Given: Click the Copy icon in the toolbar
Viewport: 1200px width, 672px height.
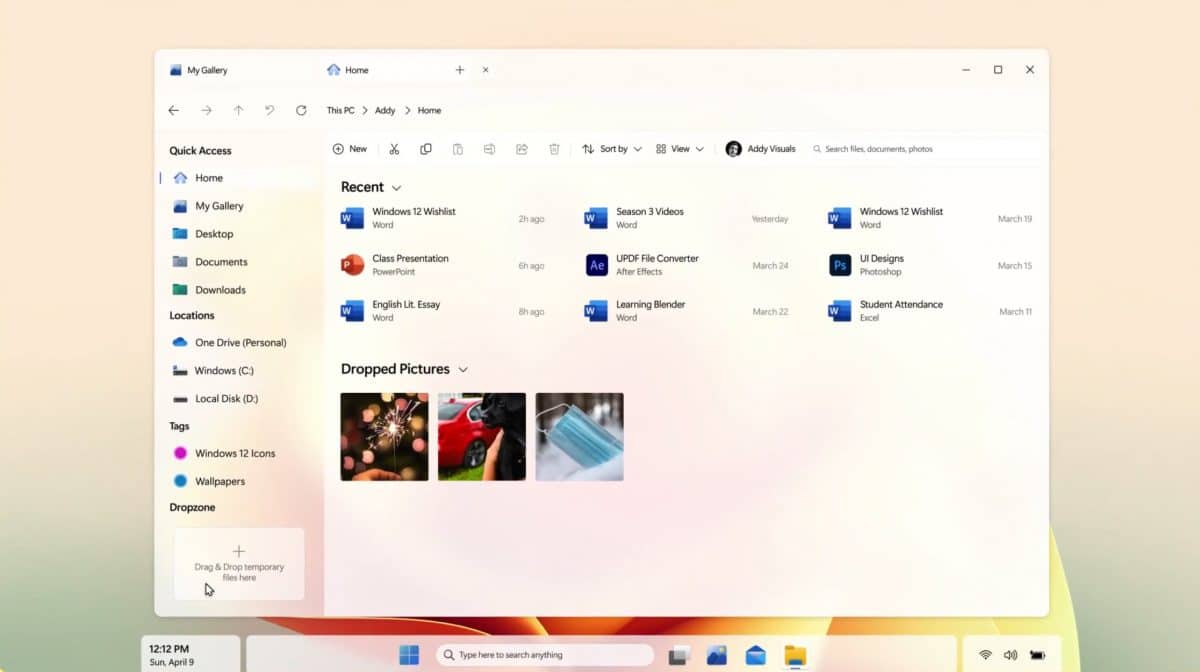Looking at the screenshot, I should pos(426,148).
